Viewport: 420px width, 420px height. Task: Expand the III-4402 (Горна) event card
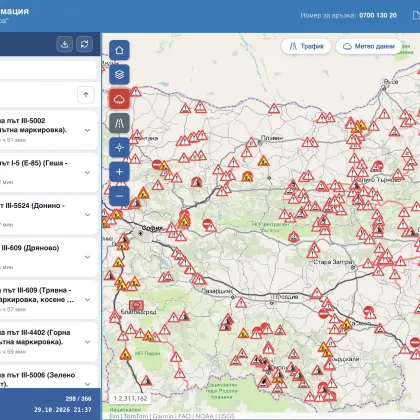coord(88,342)
